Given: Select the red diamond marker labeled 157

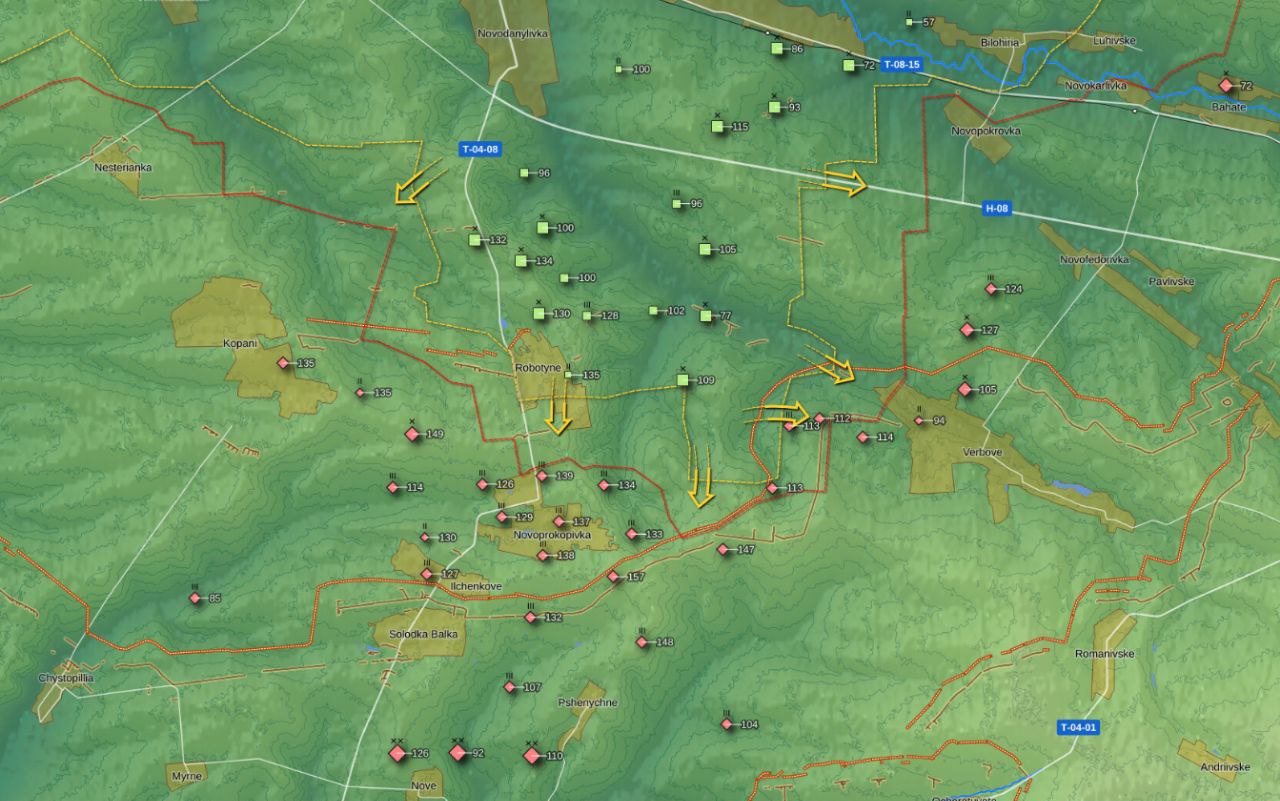Looking at the screenshot, I should click(613, 577).
